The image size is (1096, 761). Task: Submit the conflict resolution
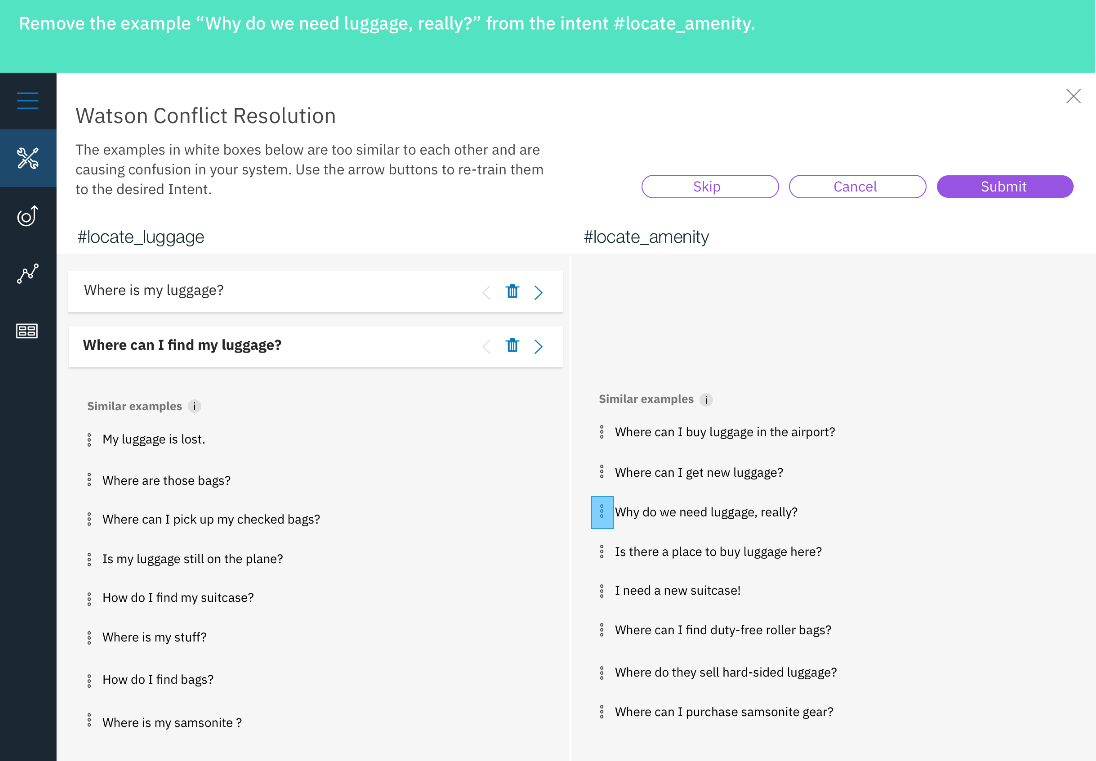pyautogui.click(x=1004, y=187)
